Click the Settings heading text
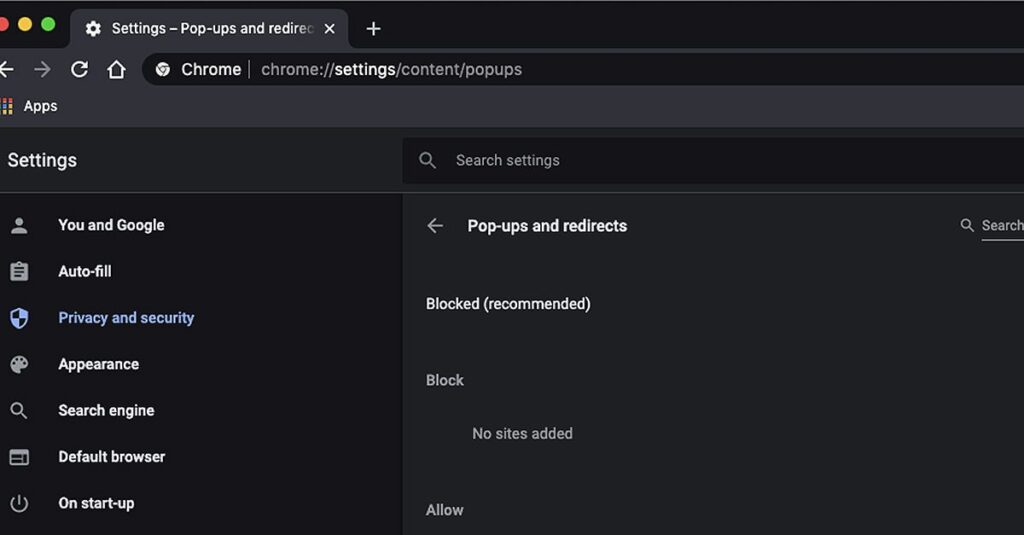This screenshot has height=535, width=1024. click(x=42, y=160)
